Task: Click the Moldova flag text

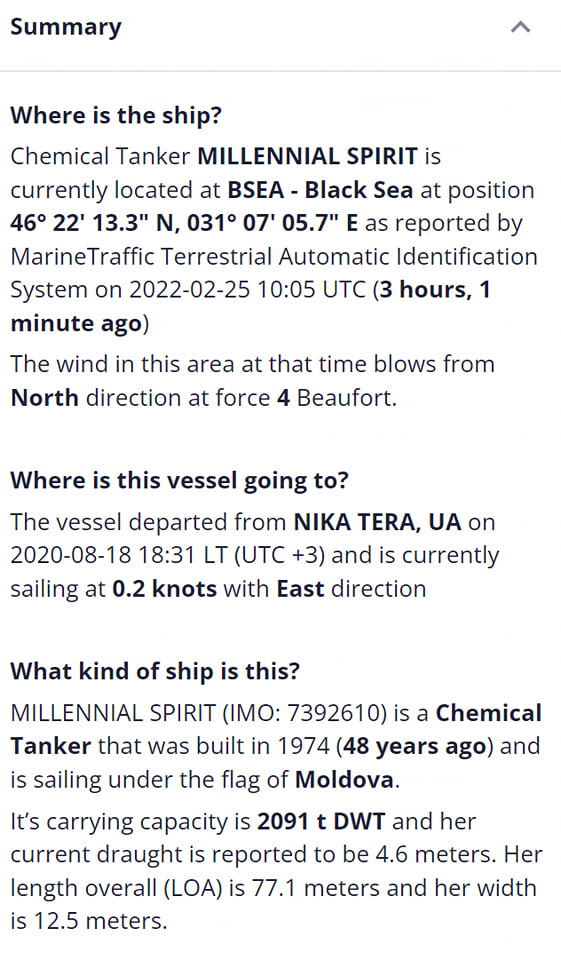Action: [x=344, y=780]
